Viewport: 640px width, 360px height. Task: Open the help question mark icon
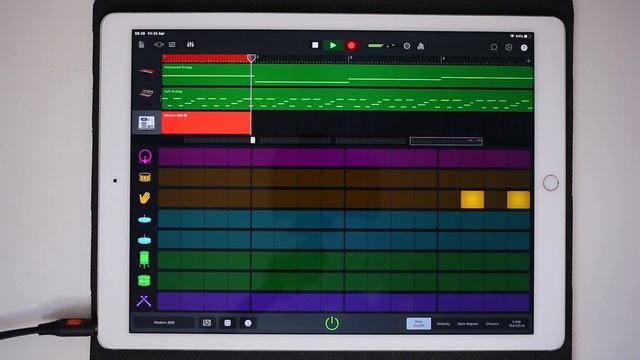coord(524,48)
